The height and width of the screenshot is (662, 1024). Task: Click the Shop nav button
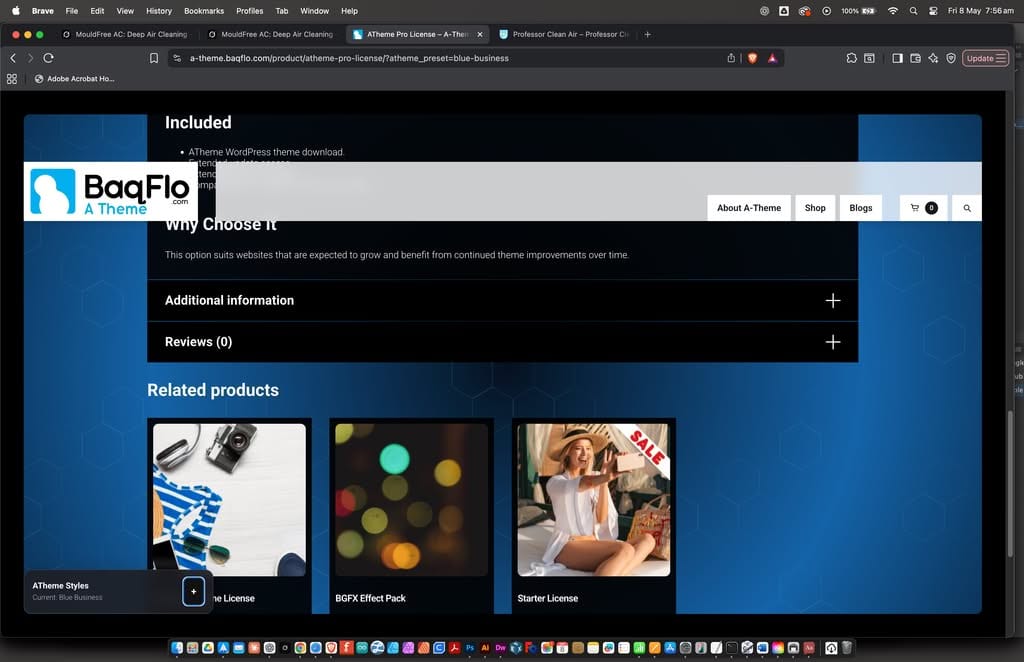(x=815, y=208)
